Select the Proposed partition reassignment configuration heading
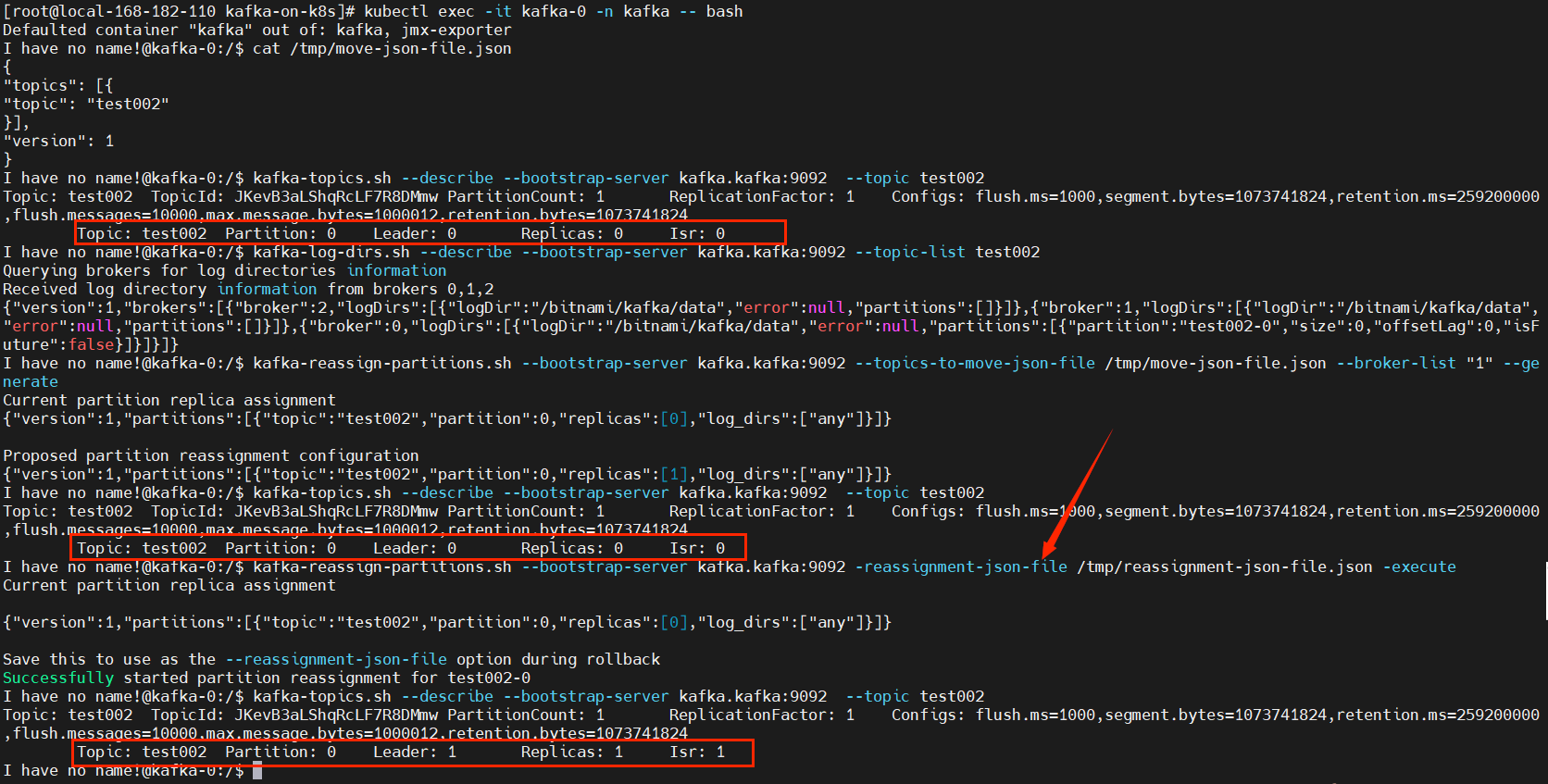The image size is (1548, 784). [211, 455]
